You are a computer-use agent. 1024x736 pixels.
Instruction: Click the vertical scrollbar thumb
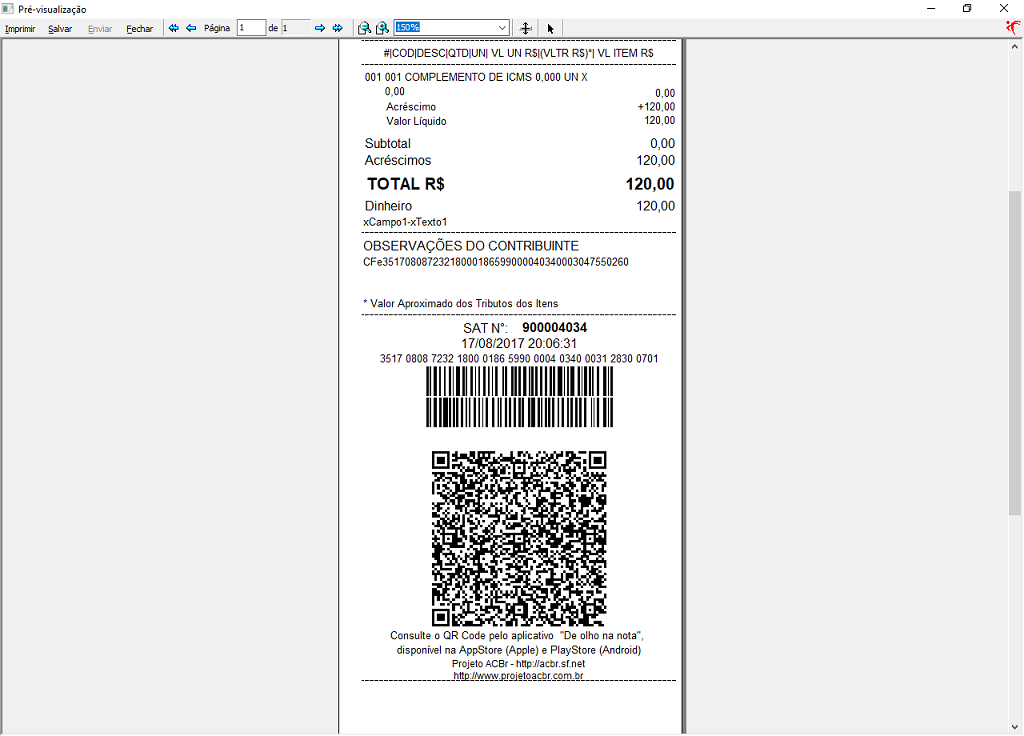point(1015,353)
